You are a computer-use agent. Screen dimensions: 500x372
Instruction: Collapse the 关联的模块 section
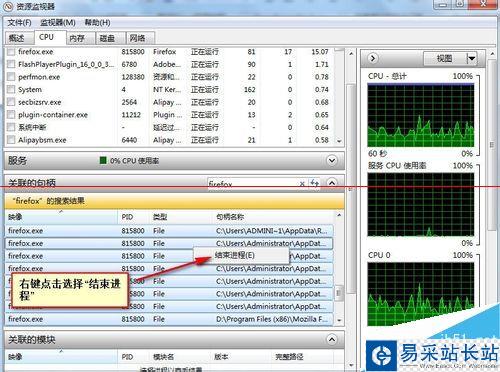pos(332,339)
